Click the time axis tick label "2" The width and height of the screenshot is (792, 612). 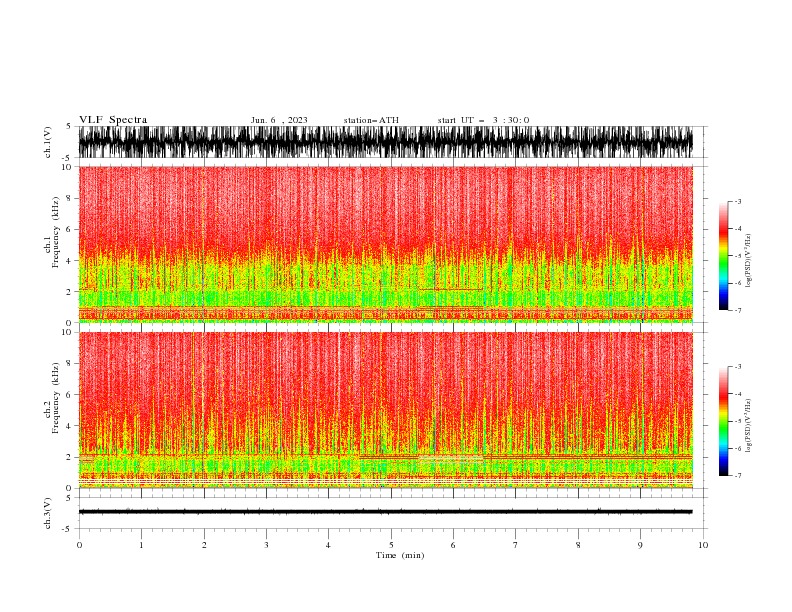click(204, 545)
